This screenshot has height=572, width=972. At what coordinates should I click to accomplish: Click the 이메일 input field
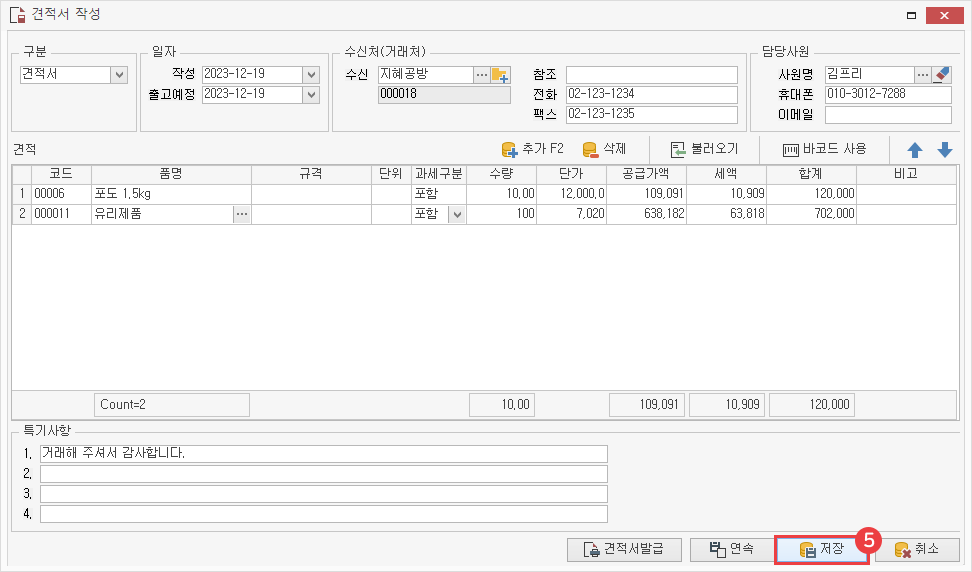888,115
